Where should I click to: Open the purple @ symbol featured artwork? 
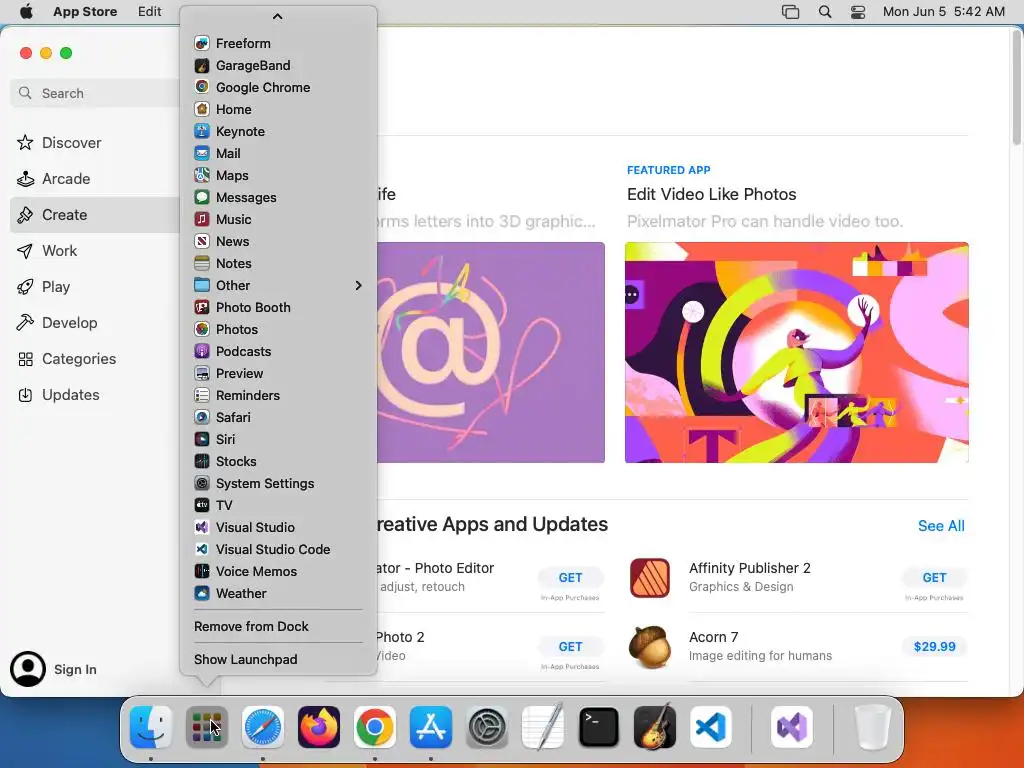[490, 353]
